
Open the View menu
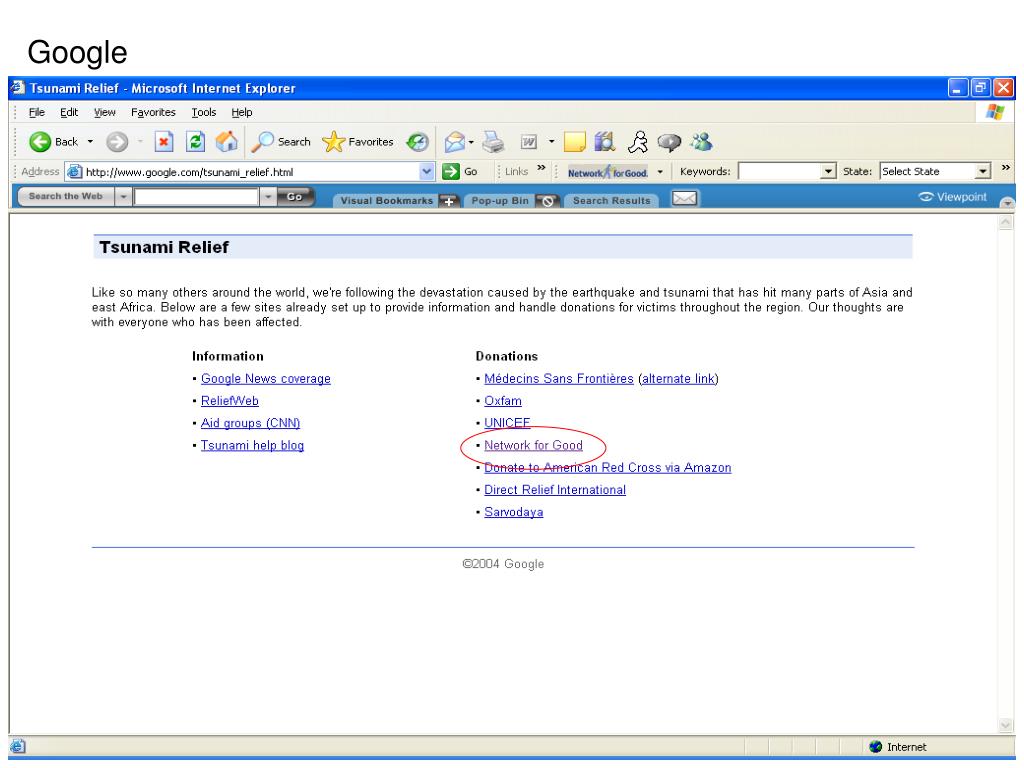point(104,112)
